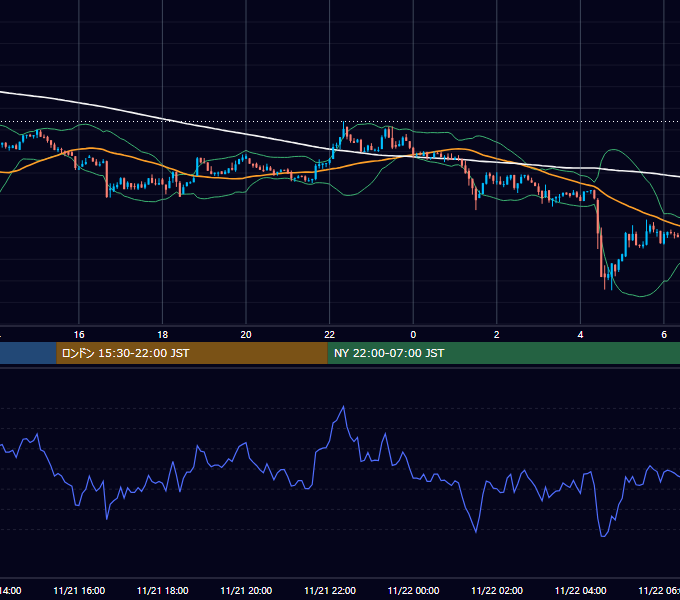Click the "11/21 16:00" date label on lower axis
The height and width of the screenshot is (600, 680).
pos(79,591)
